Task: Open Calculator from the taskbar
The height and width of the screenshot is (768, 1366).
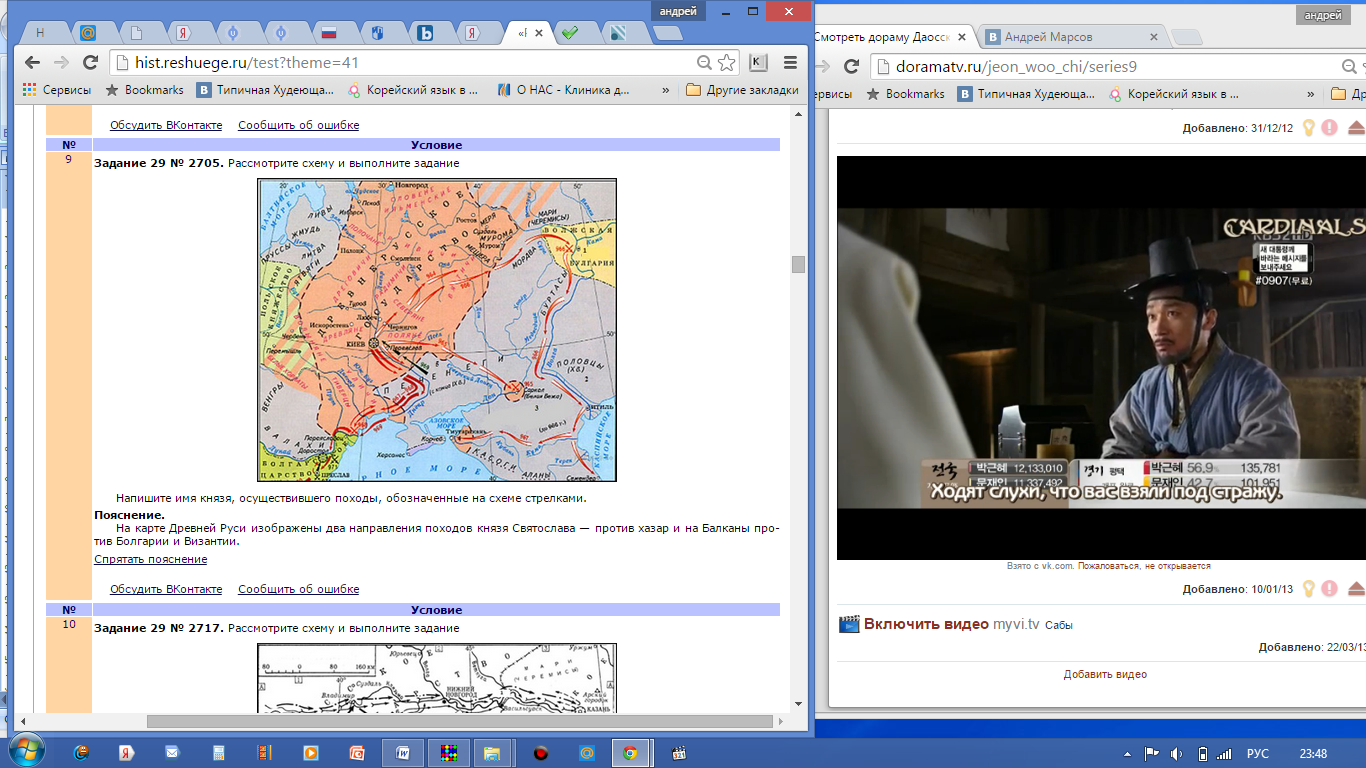Action: click(x=219, y=752)
